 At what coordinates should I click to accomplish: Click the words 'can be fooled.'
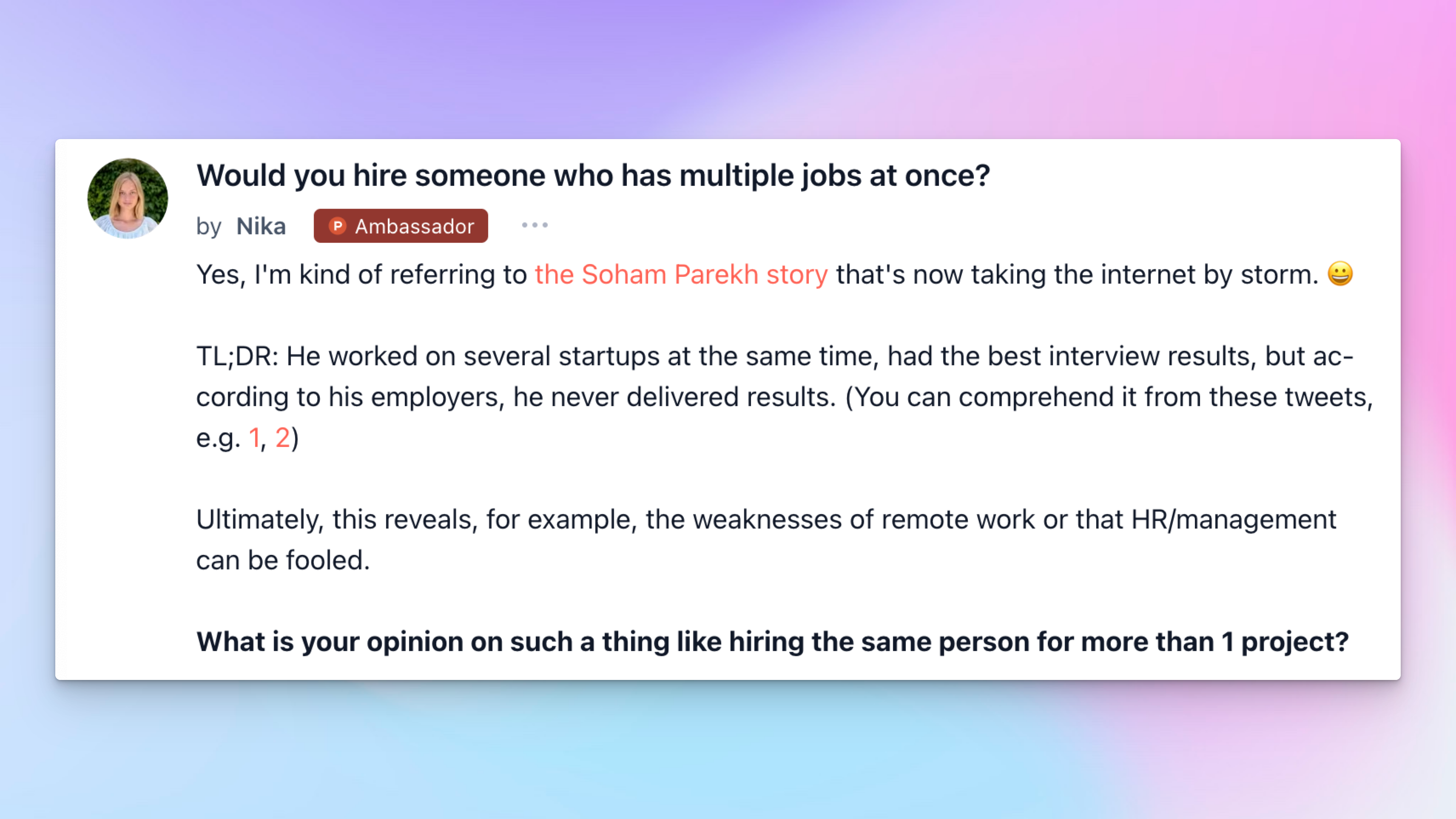click(x=283, y=561)
